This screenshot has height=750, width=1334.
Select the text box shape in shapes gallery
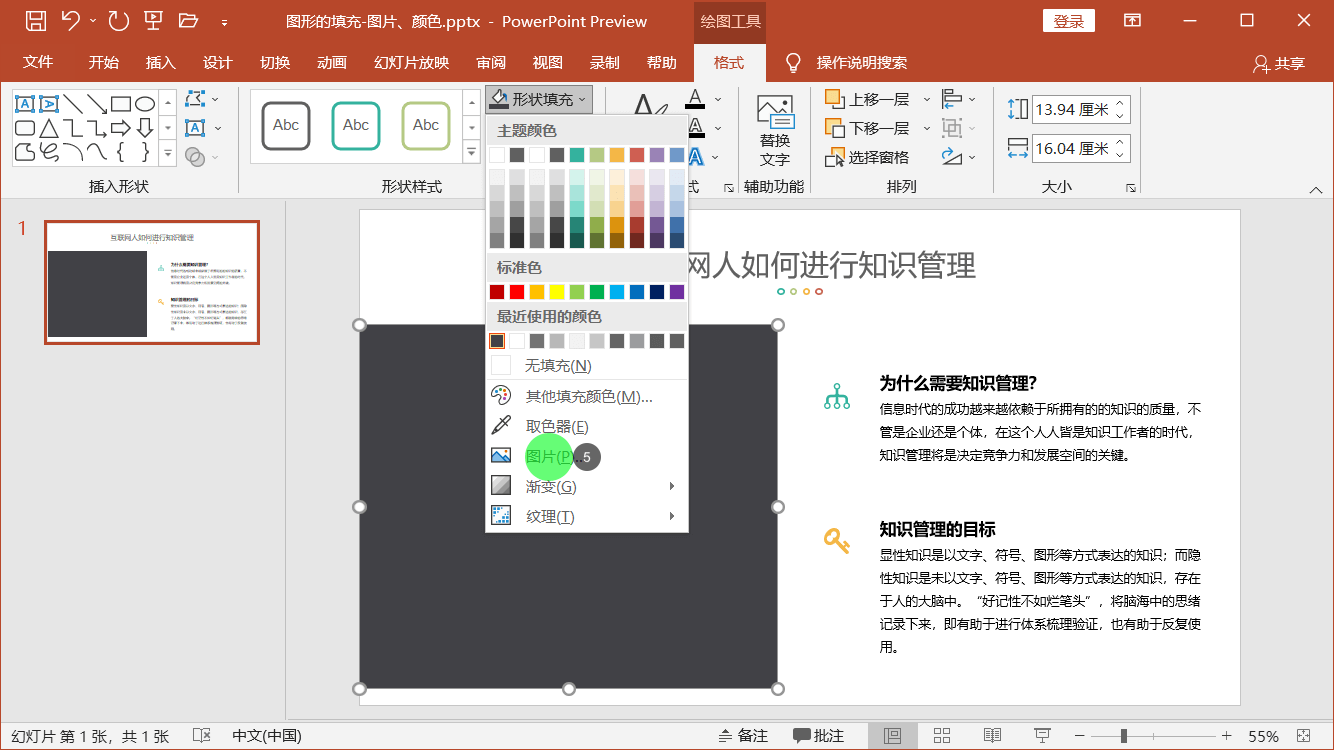point(25,104)
